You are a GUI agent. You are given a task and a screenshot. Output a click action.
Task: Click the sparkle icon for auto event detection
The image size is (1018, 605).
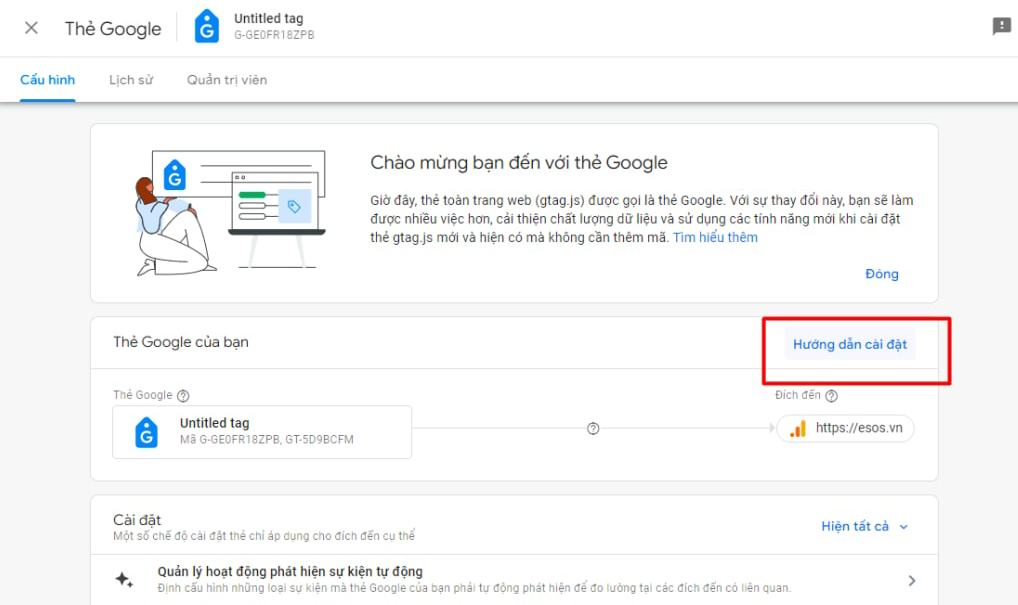click(124, 579)
